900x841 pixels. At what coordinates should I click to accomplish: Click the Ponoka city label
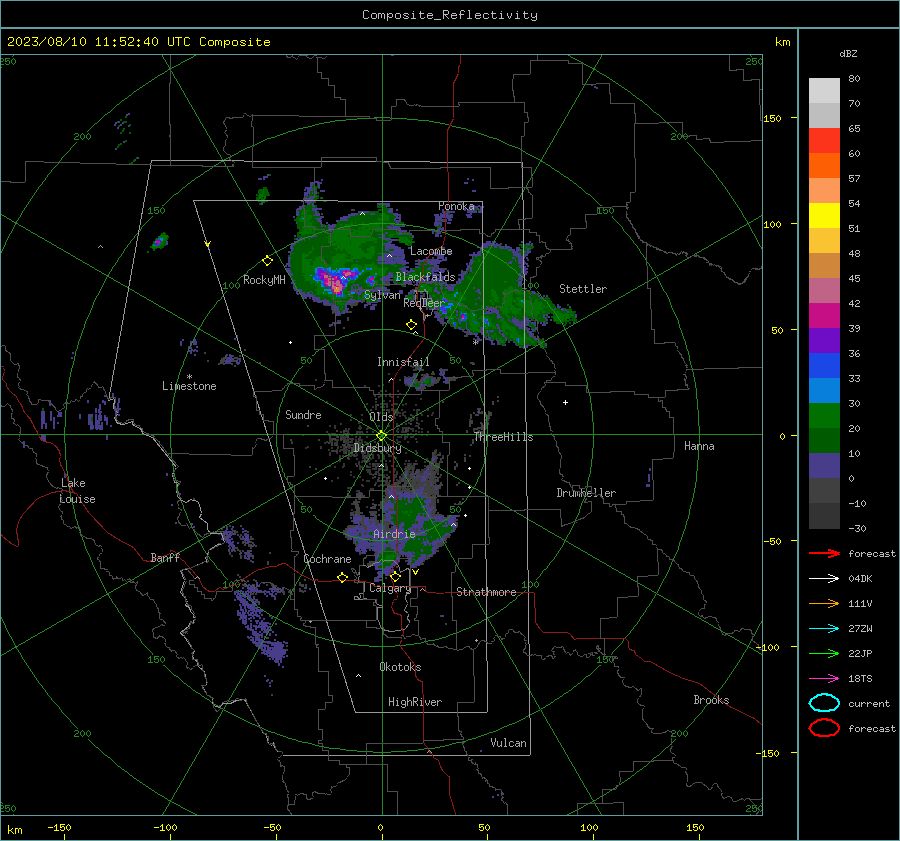pyautogui.click(x=456, y=206)
